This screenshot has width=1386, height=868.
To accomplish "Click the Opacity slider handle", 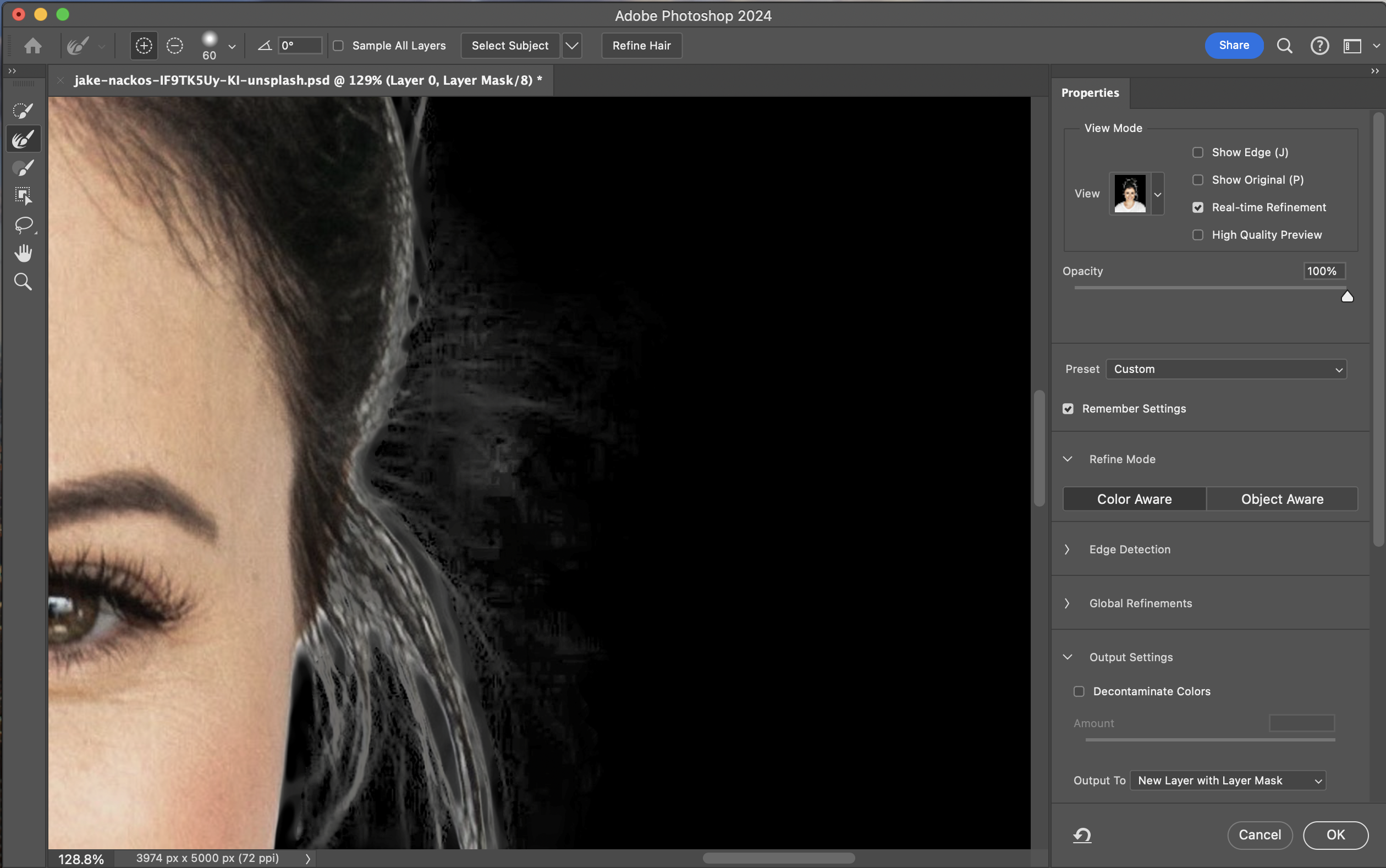I will [1347, 297].
